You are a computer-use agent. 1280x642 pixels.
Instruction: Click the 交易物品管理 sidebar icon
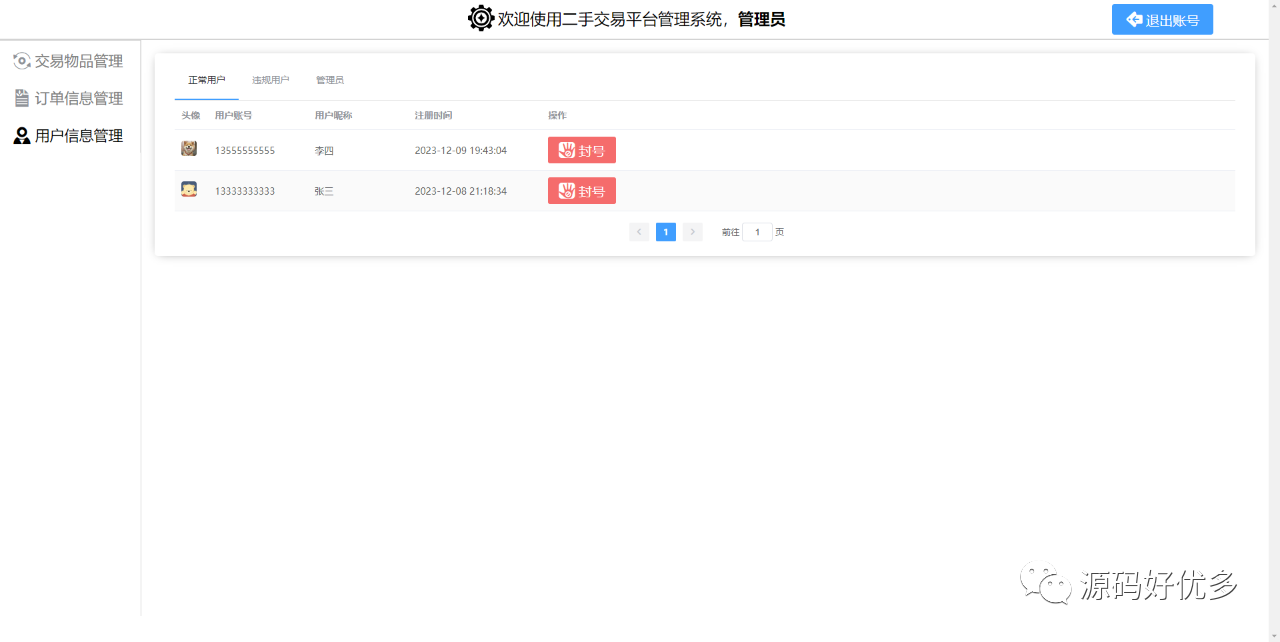22,61
